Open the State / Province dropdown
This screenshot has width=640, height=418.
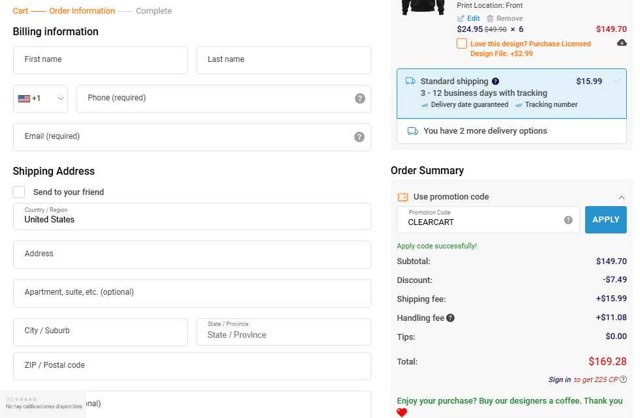click(x=284, y=332)
